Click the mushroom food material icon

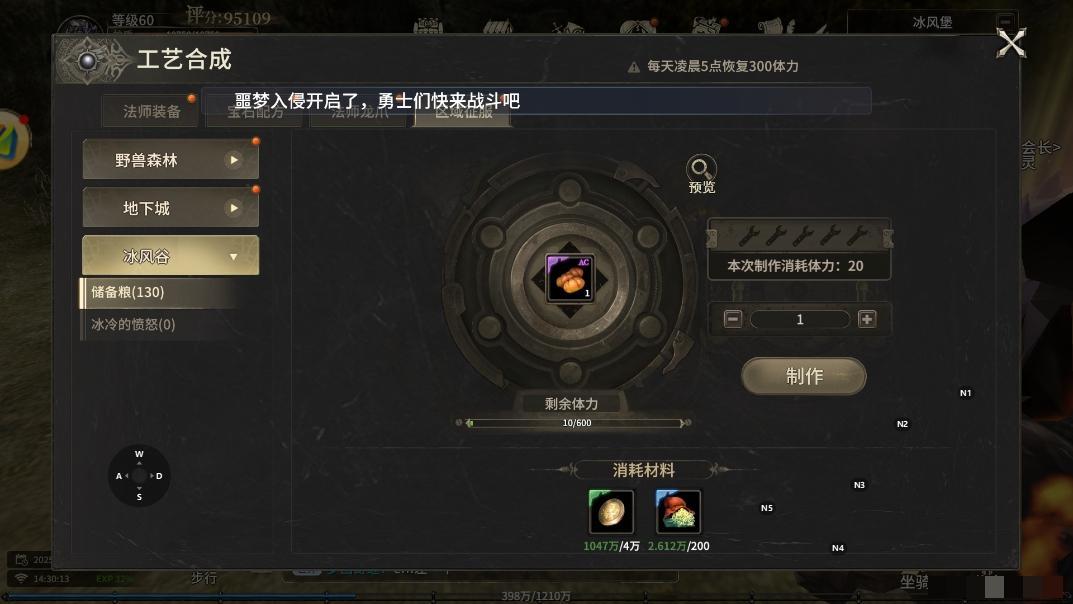678,512
